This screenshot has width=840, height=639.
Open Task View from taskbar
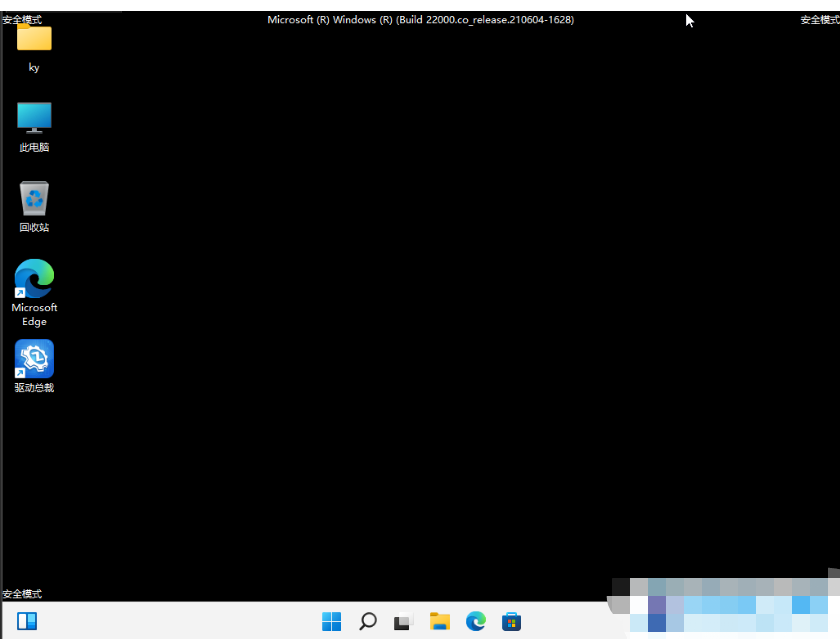click(x=403, y=621)
